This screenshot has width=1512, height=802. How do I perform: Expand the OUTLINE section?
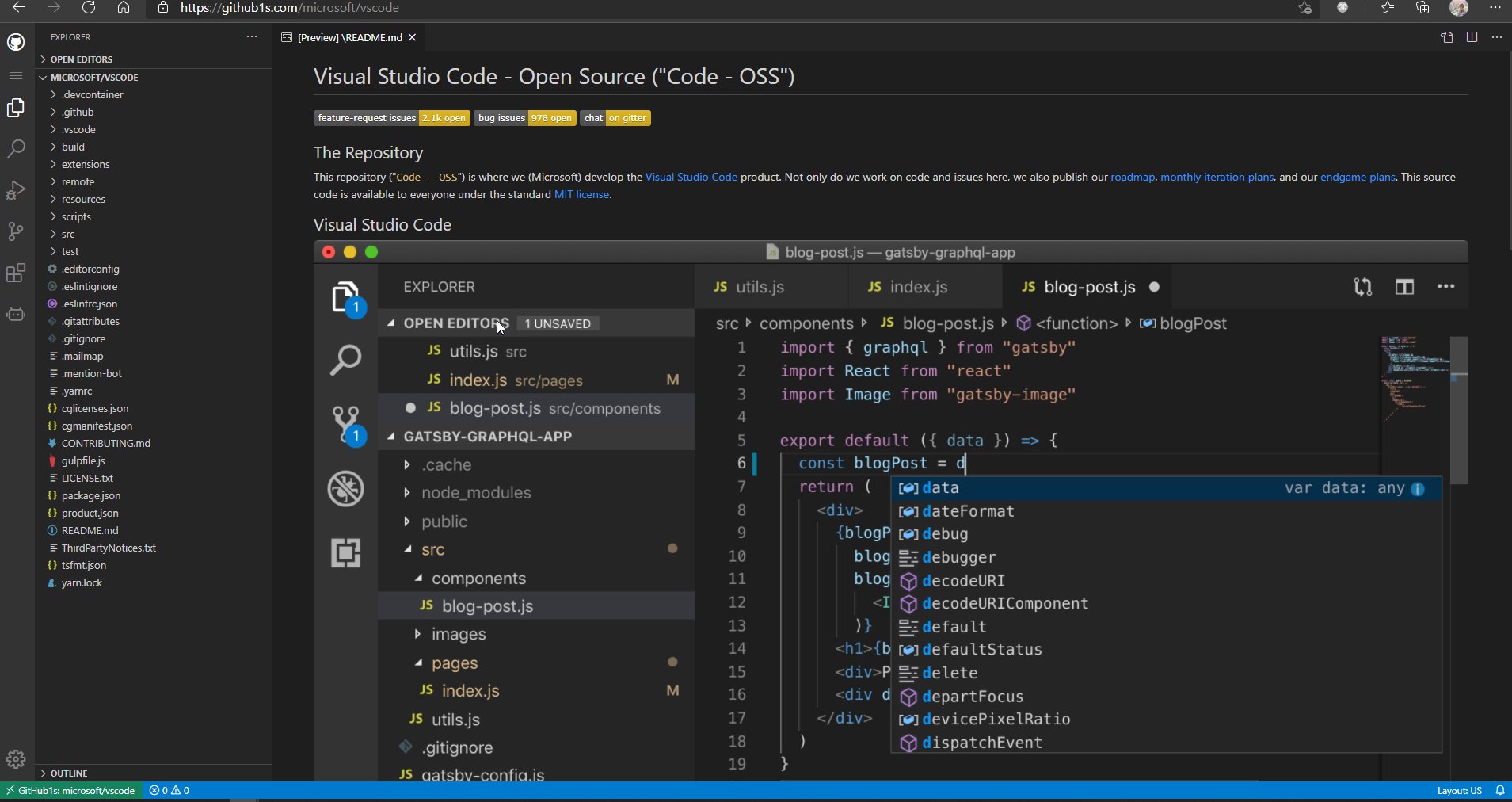[x=155, y=773]
